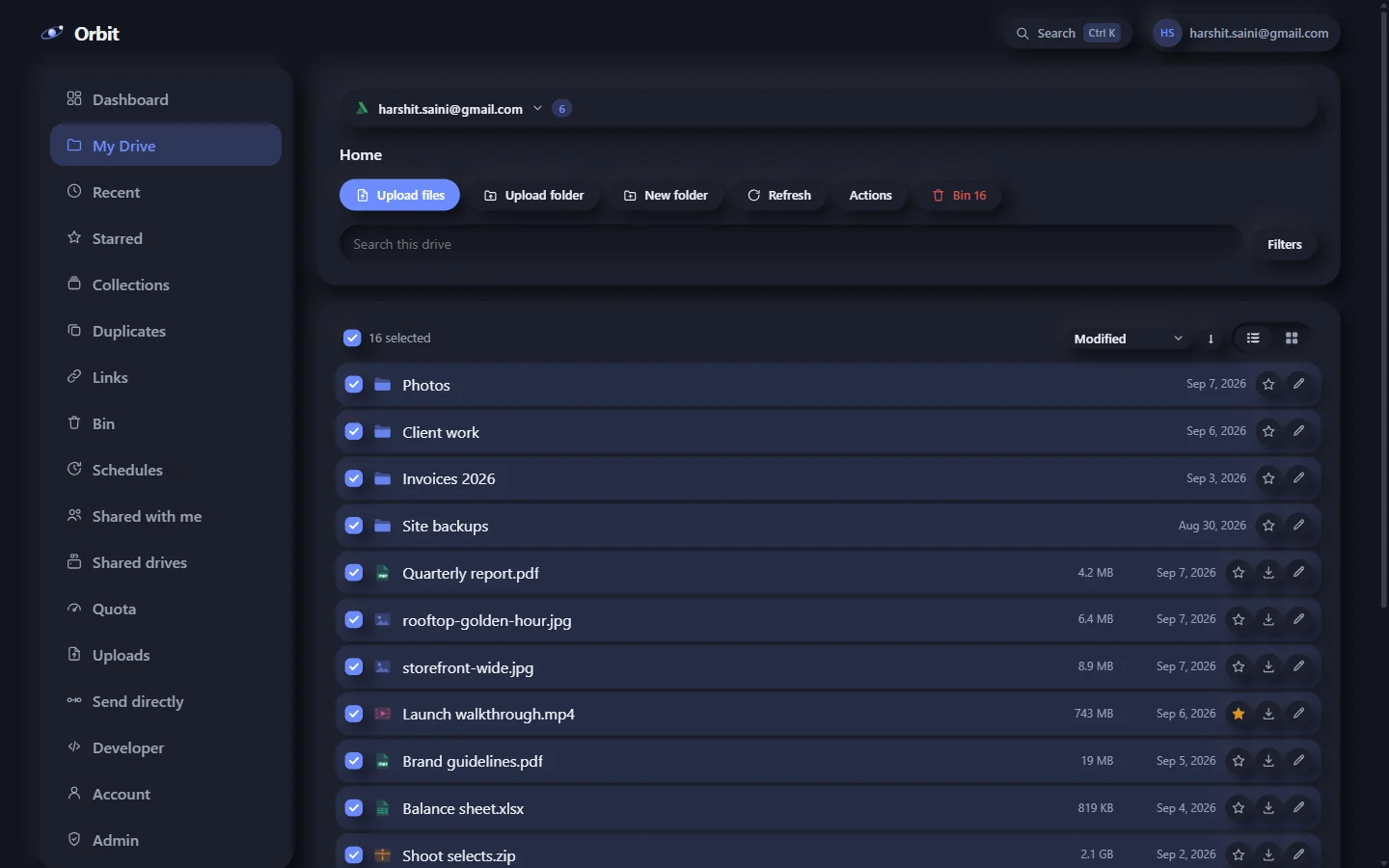
Task: Open Bin 16 button
Action: [x=959, y=196]
